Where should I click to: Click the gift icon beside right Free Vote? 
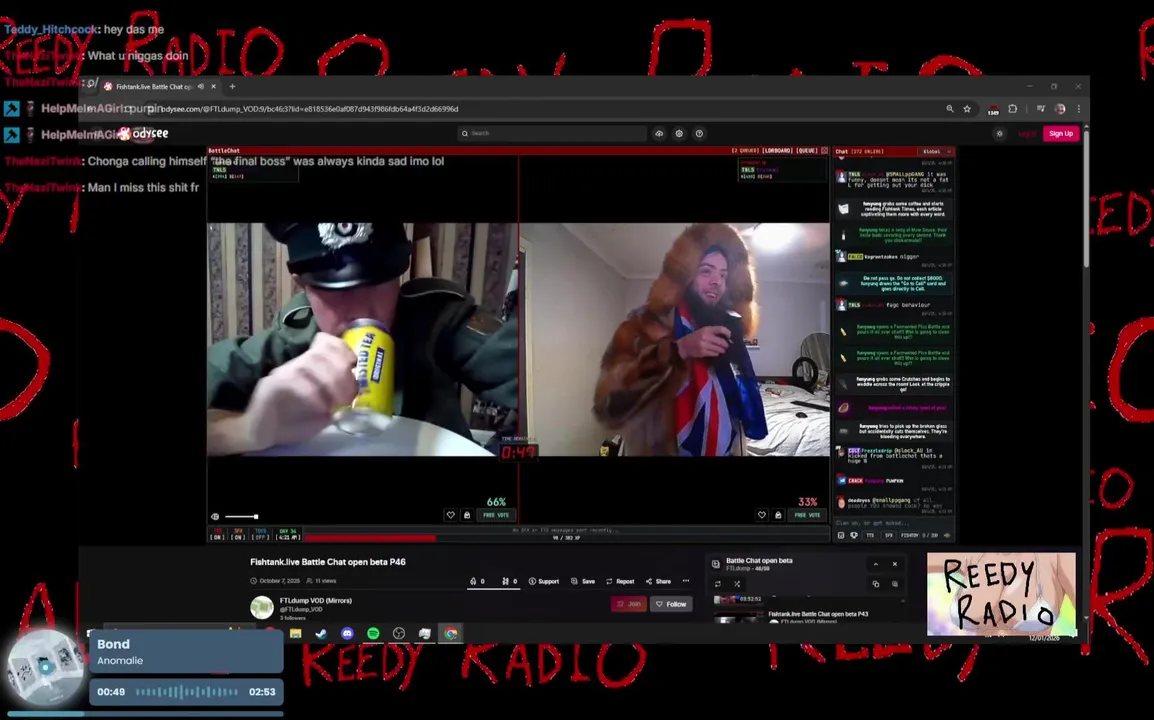pos(778,515)
